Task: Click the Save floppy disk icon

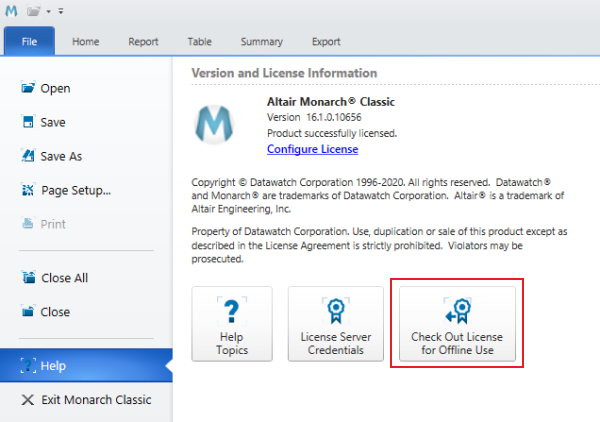Action: click(28, 122)
